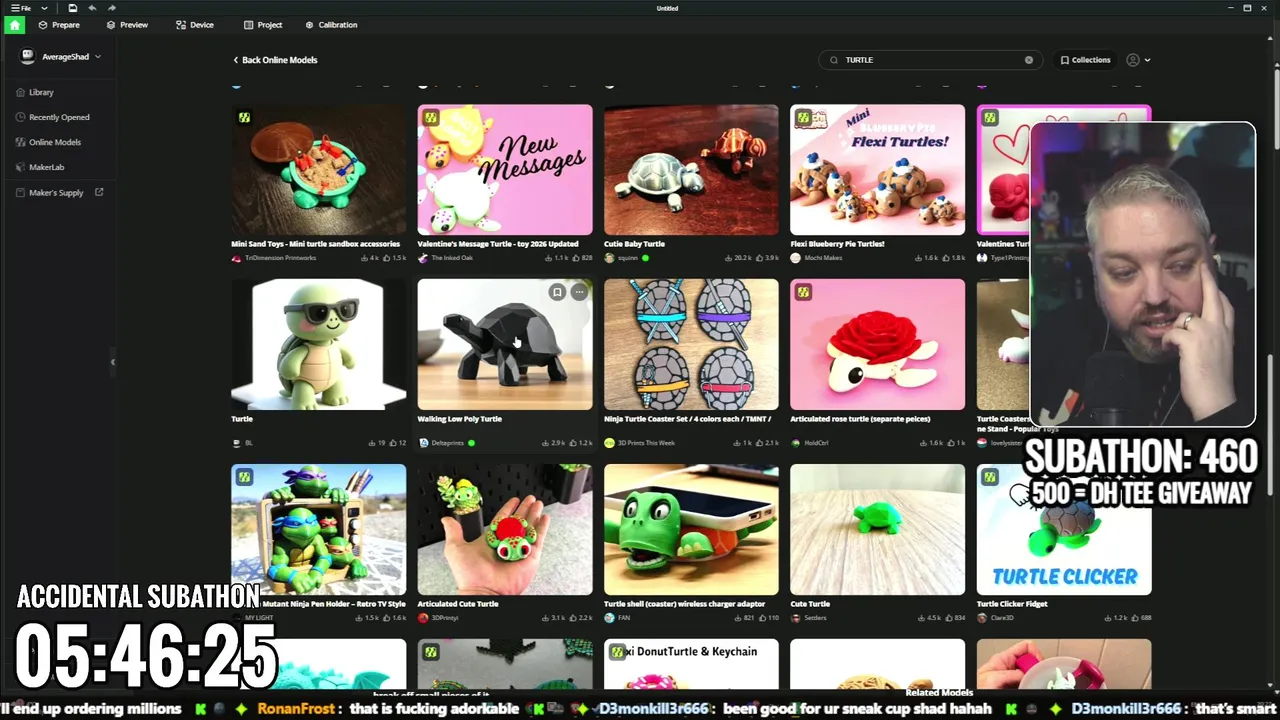Open the File hamburger menu
The height and width of the screenshot is (720, 1280).
pyautogui.click(x=20, y=8)
